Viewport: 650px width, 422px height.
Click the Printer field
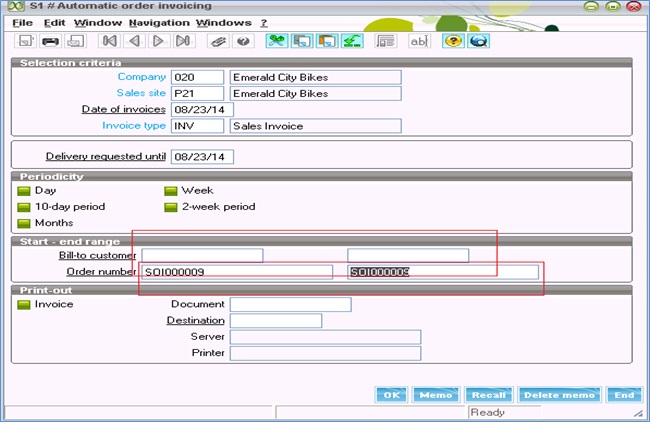325,353
